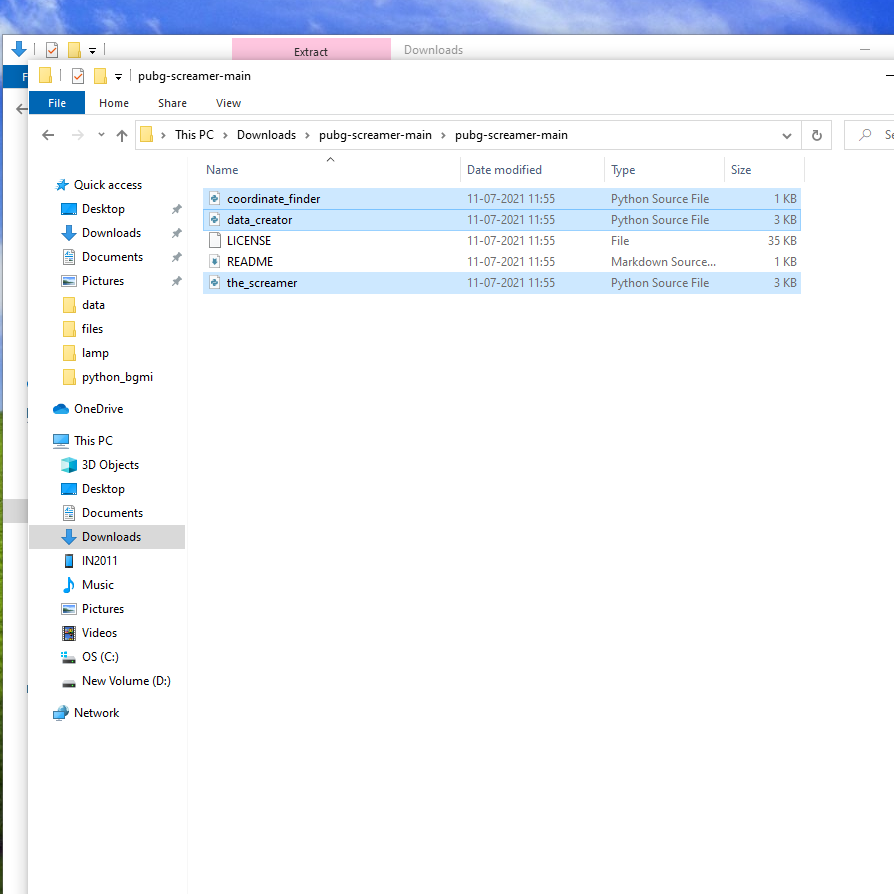This screenshot has height=894, width=894.
Task: Click the README markdown file icon
Action: click(x=214, y=262)
